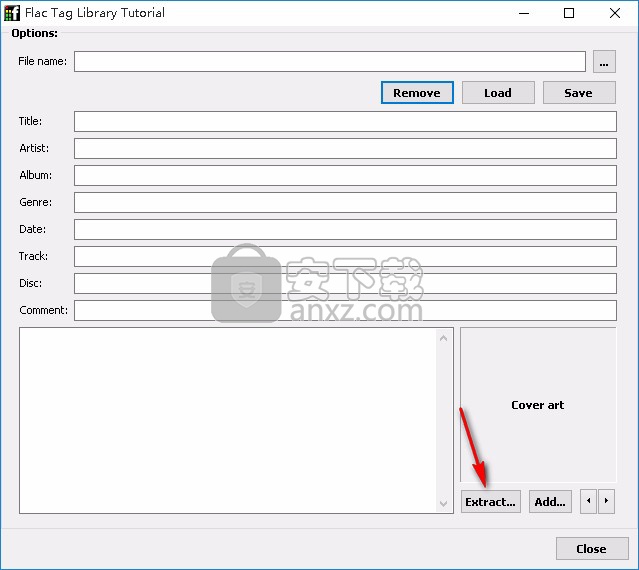Maximize the Flac Tag Library Tutorial window
This screenshot has height=570, width=639.
(x=569, y=13)
